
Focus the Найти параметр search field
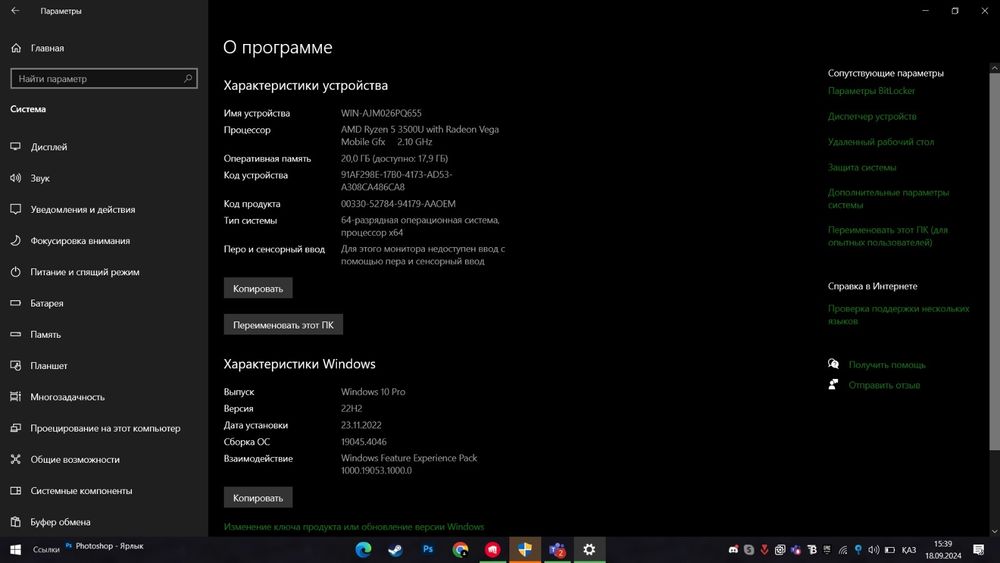[104, 78]
